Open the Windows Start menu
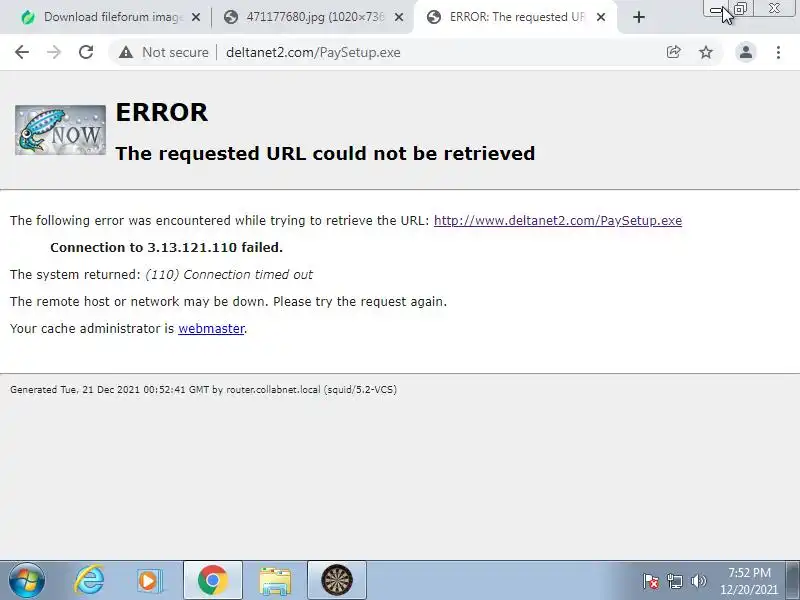Screen dimensions: 800x600 coord(26,580)
